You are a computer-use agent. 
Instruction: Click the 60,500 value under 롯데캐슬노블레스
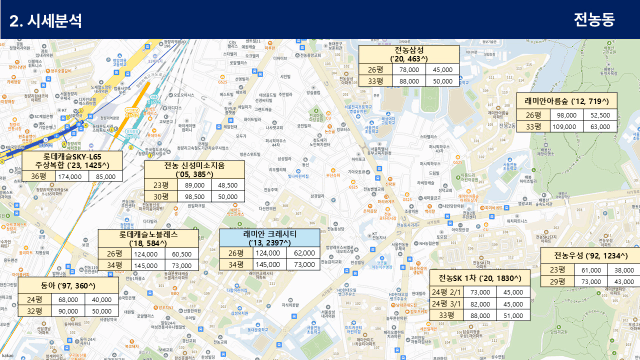pyautogui.click(x=182, y=254)
